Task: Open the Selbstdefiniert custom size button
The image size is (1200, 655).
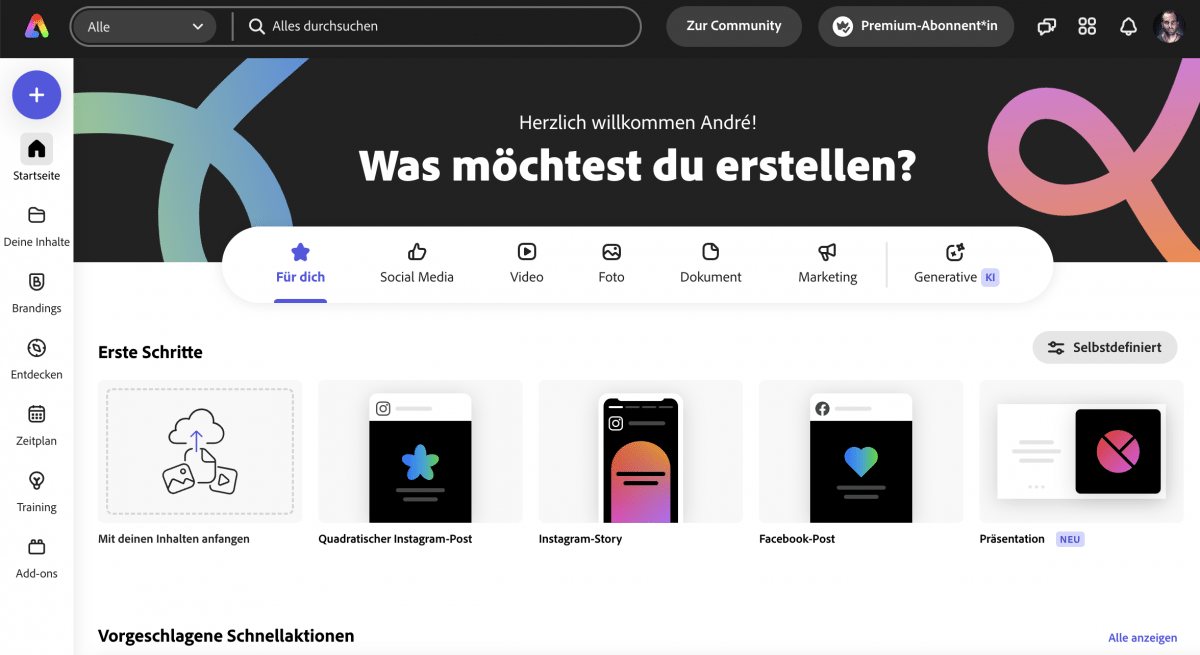Action: click(1104, 348)
